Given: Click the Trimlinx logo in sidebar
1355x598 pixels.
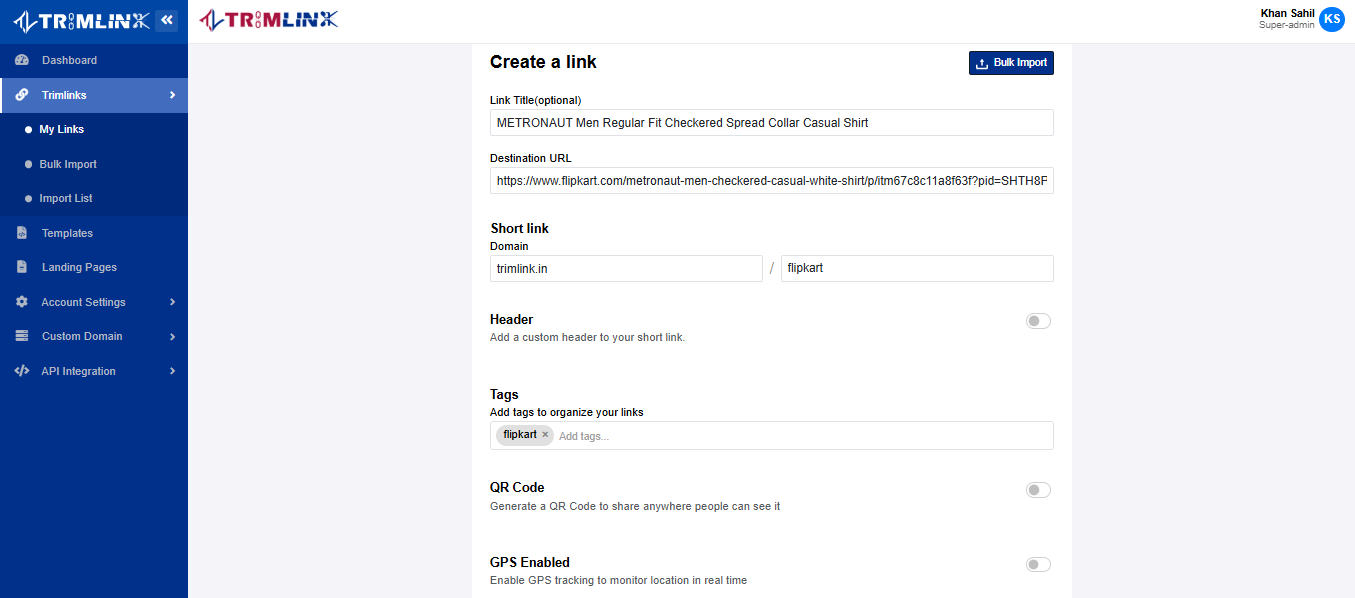Looking at the screenshot, I should [x=80, y=20].
